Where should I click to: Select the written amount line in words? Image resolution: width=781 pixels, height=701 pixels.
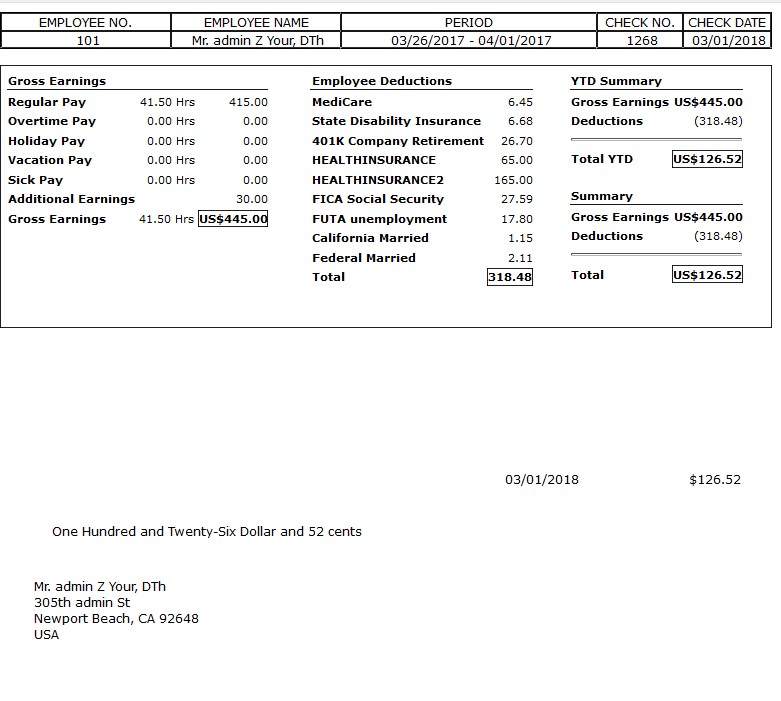point(207,532)
